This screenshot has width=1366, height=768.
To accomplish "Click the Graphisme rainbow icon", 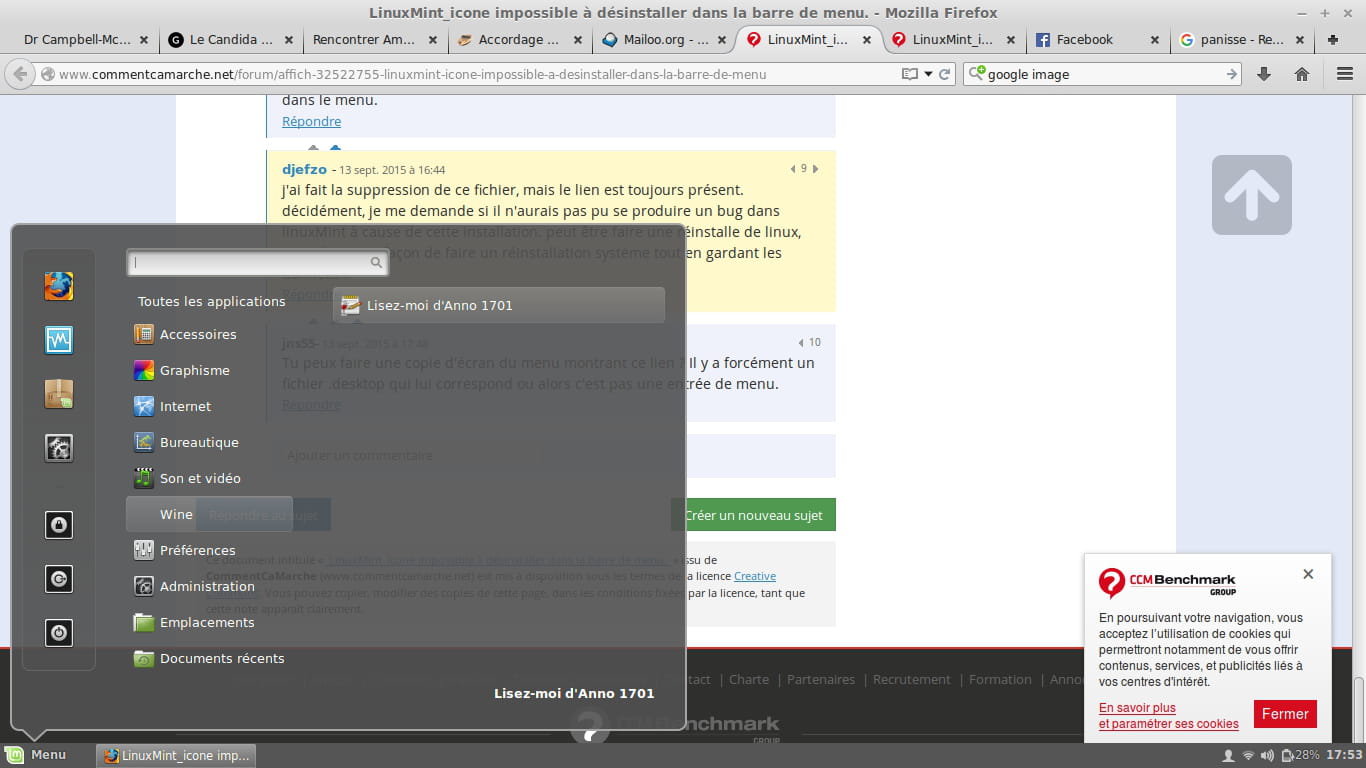I will pyautogui.click(x=144, y=370).
